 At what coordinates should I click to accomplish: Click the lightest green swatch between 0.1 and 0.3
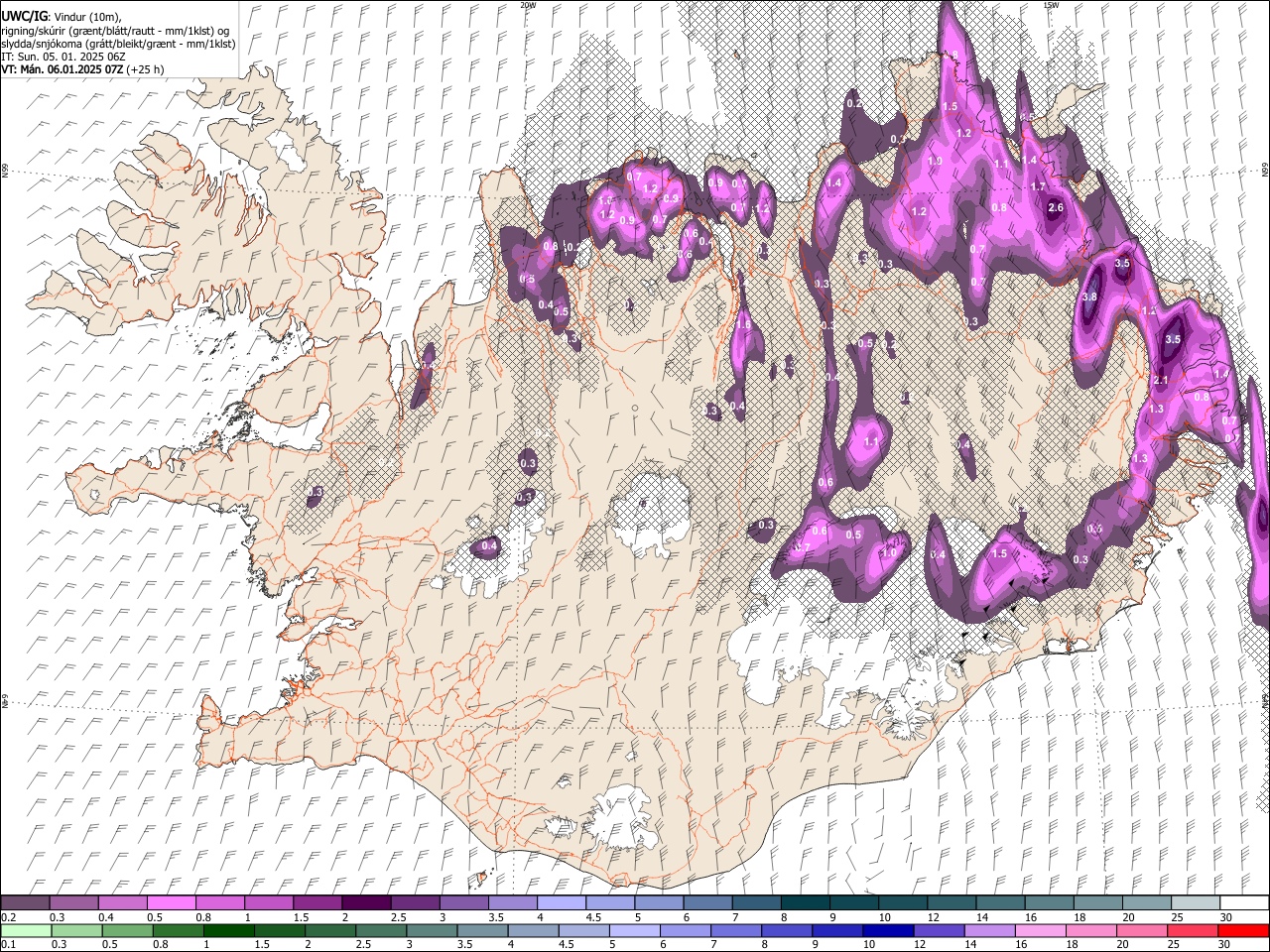[26, 930]
